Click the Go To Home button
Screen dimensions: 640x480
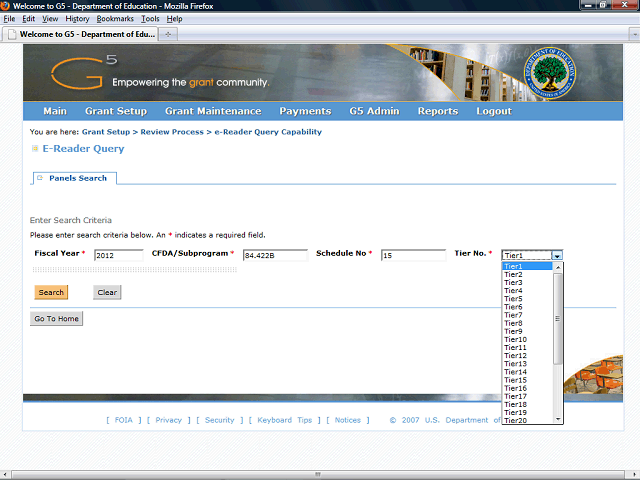[x=56, y=318]
